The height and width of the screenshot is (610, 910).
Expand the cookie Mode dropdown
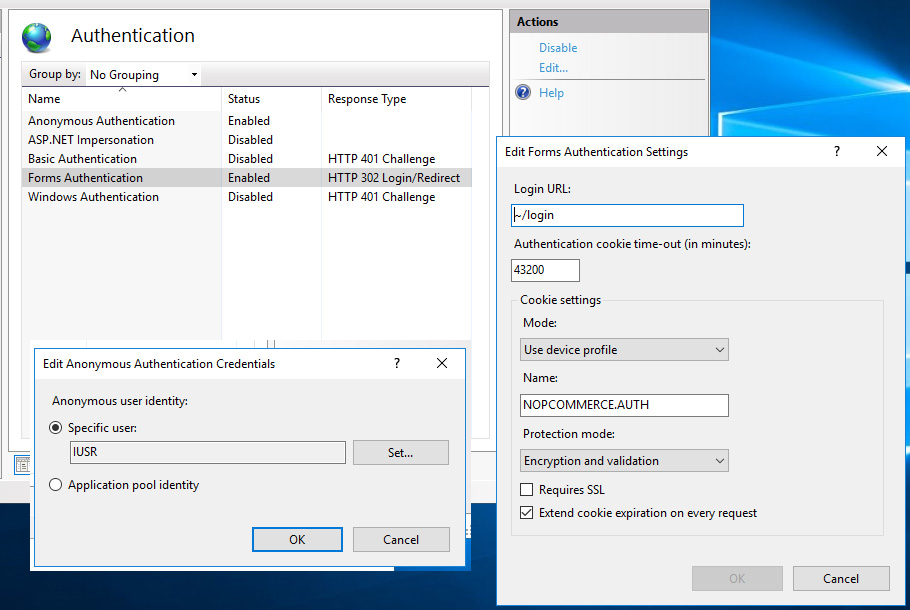[625, 350]
